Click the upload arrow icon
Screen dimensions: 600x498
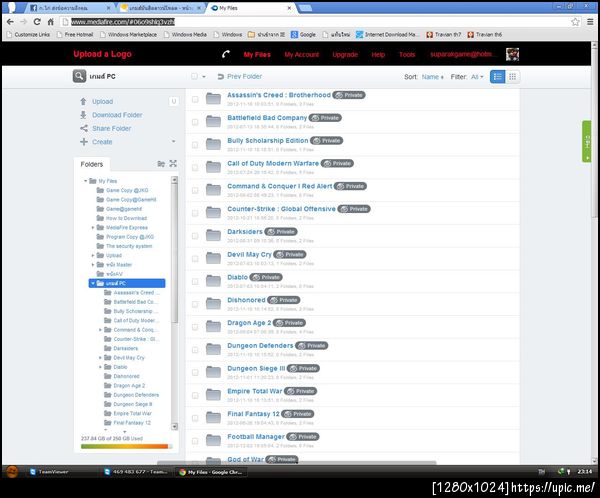coord(83,101)
